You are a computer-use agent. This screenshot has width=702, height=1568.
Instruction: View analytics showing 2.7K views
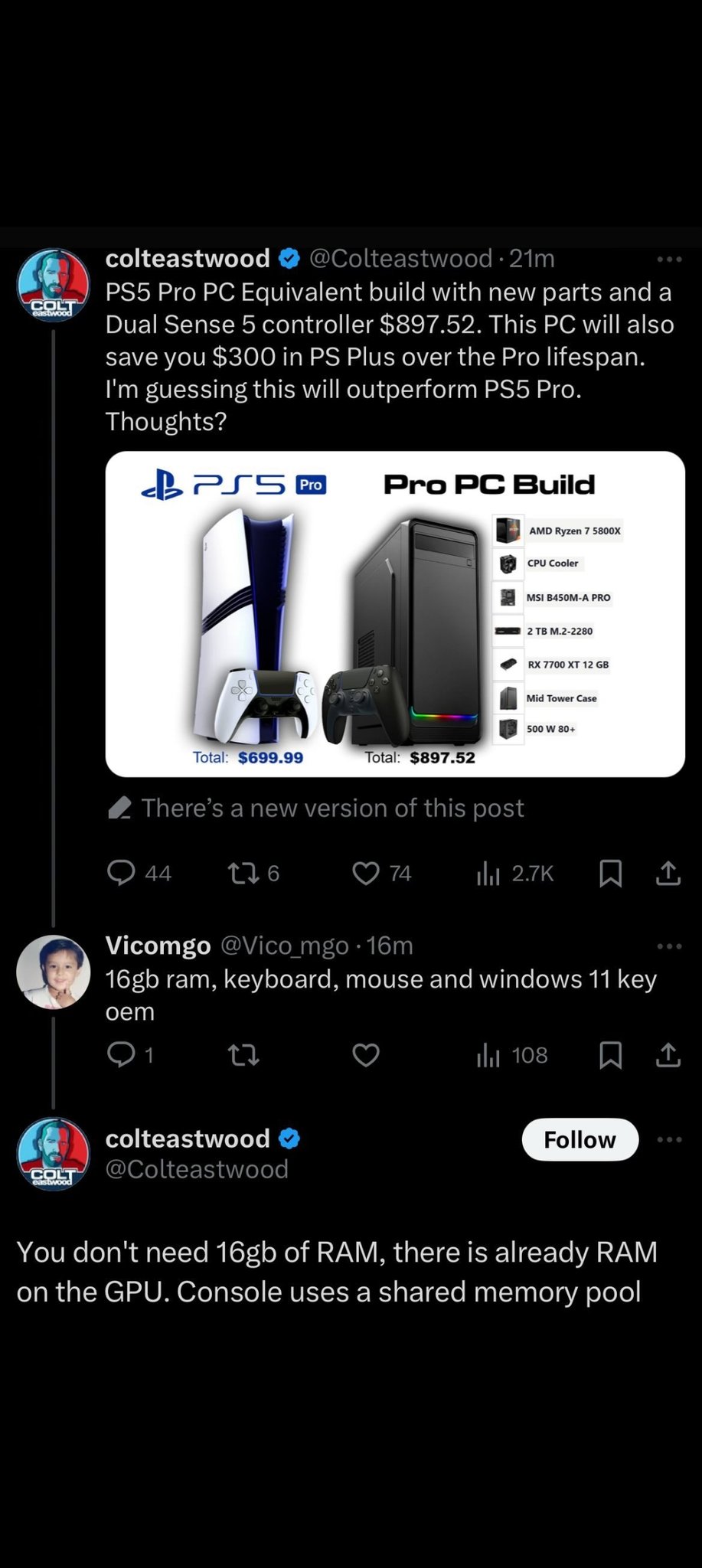[x=514, y=873]
